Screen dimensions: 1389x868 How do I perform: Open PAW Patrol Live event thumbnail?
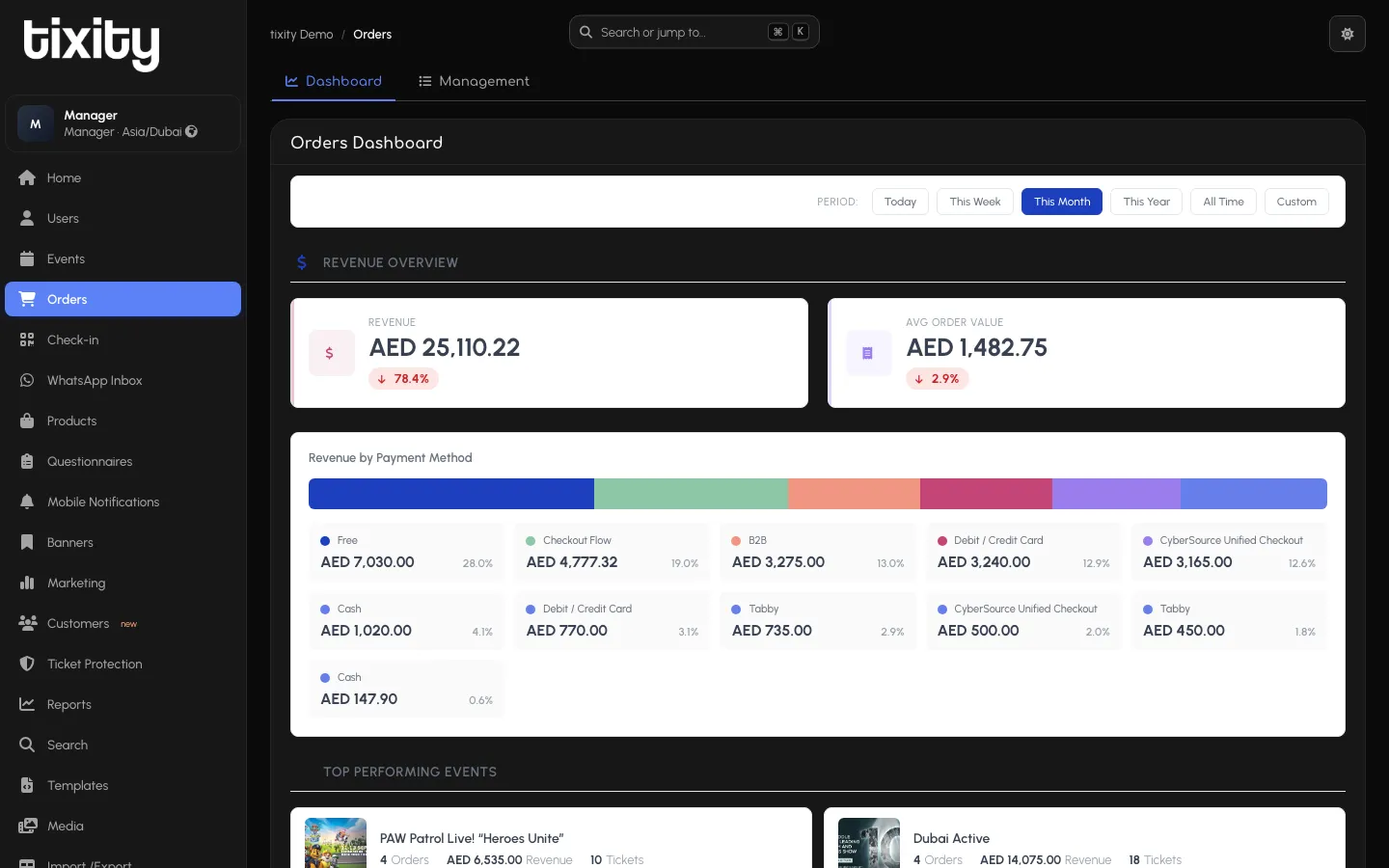(336, 843)
